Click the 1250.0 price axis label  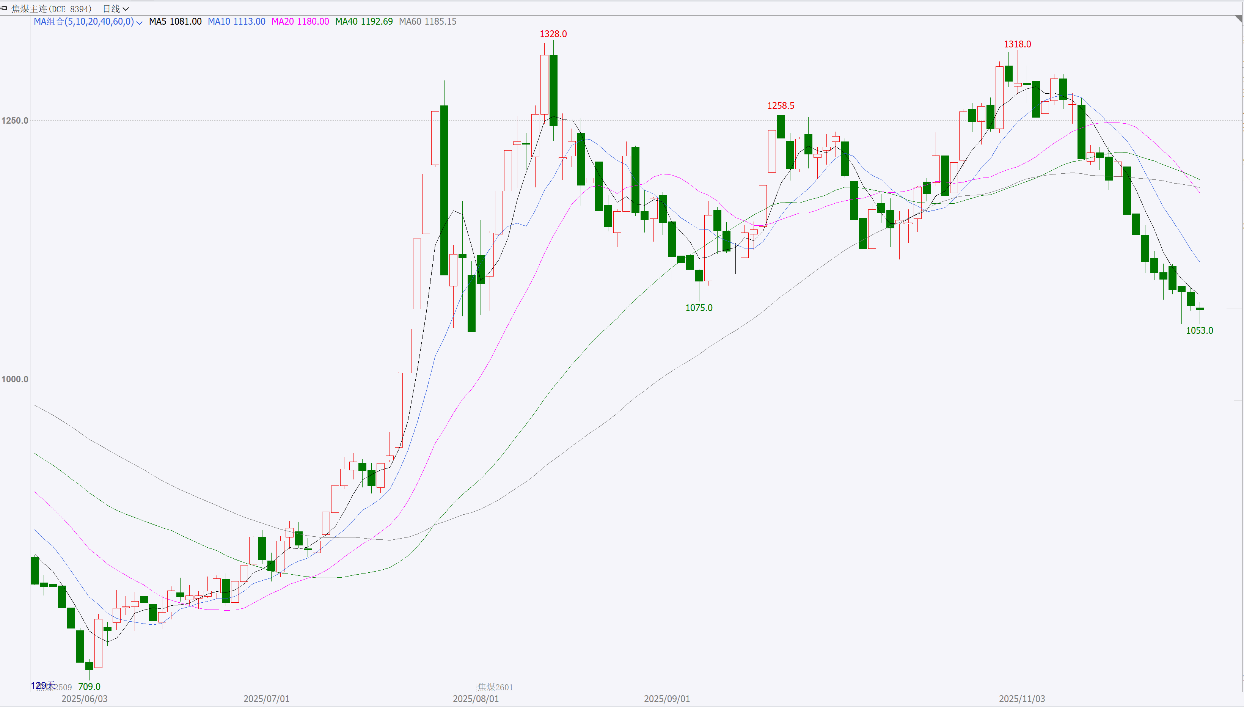pos(15,121)
